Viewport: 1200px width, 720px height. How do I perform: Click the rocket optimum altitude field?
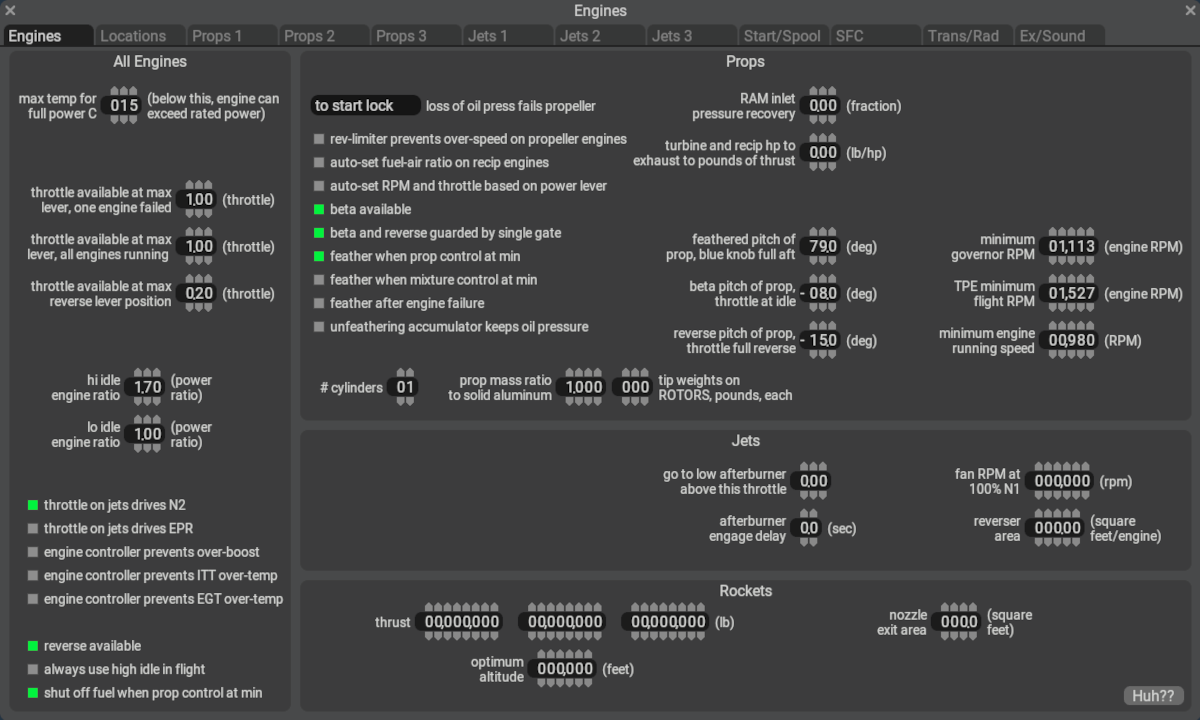565,669
